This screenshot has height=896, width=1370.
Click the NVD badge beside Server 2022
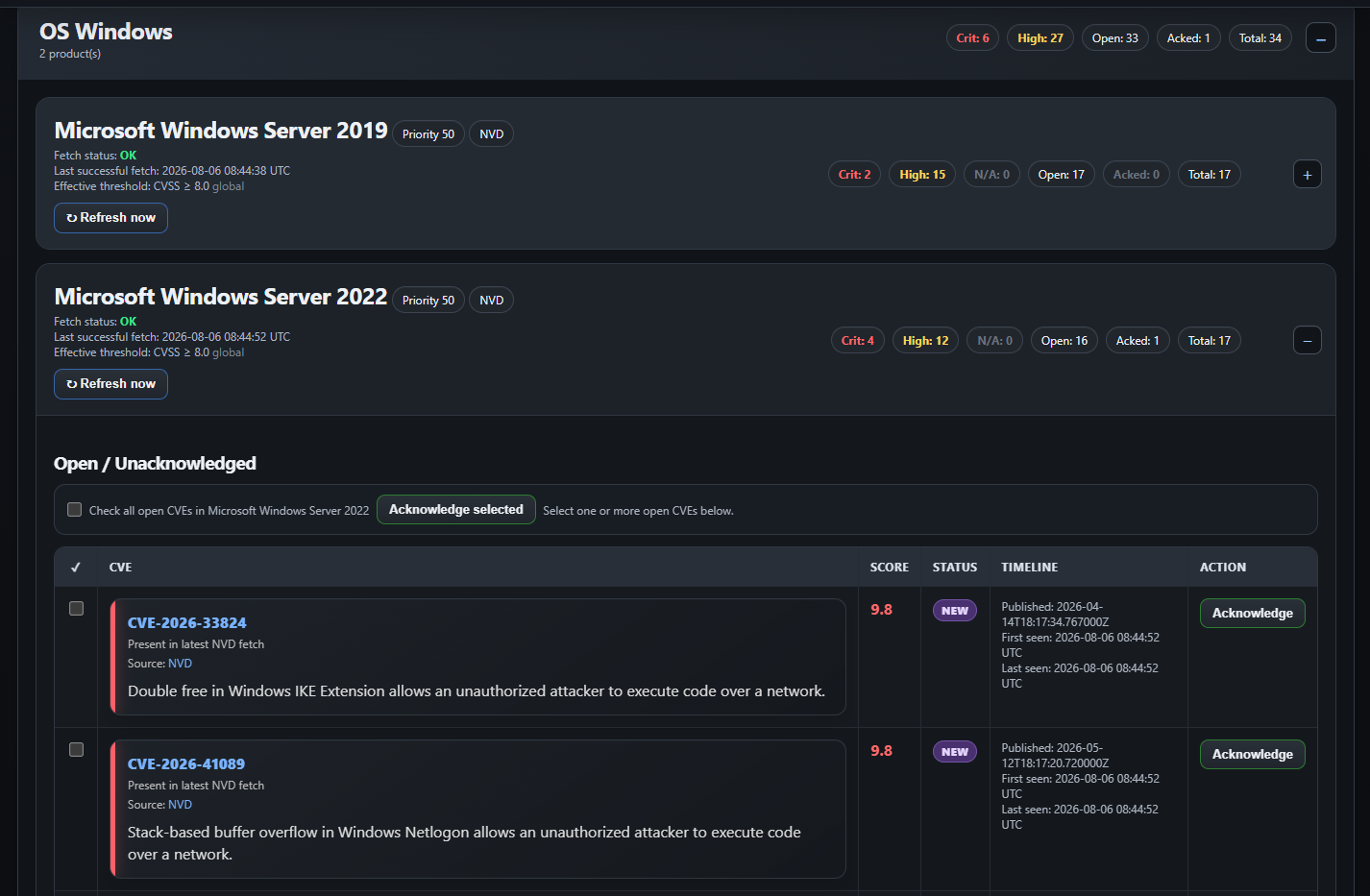pyautogui.click(x=491, y=301)
